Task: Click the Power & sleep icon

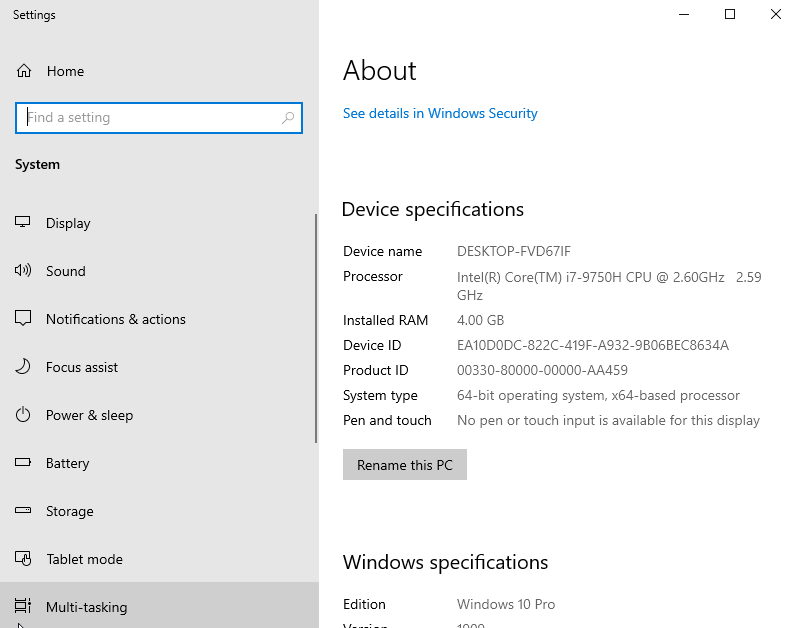Action: 23,415
